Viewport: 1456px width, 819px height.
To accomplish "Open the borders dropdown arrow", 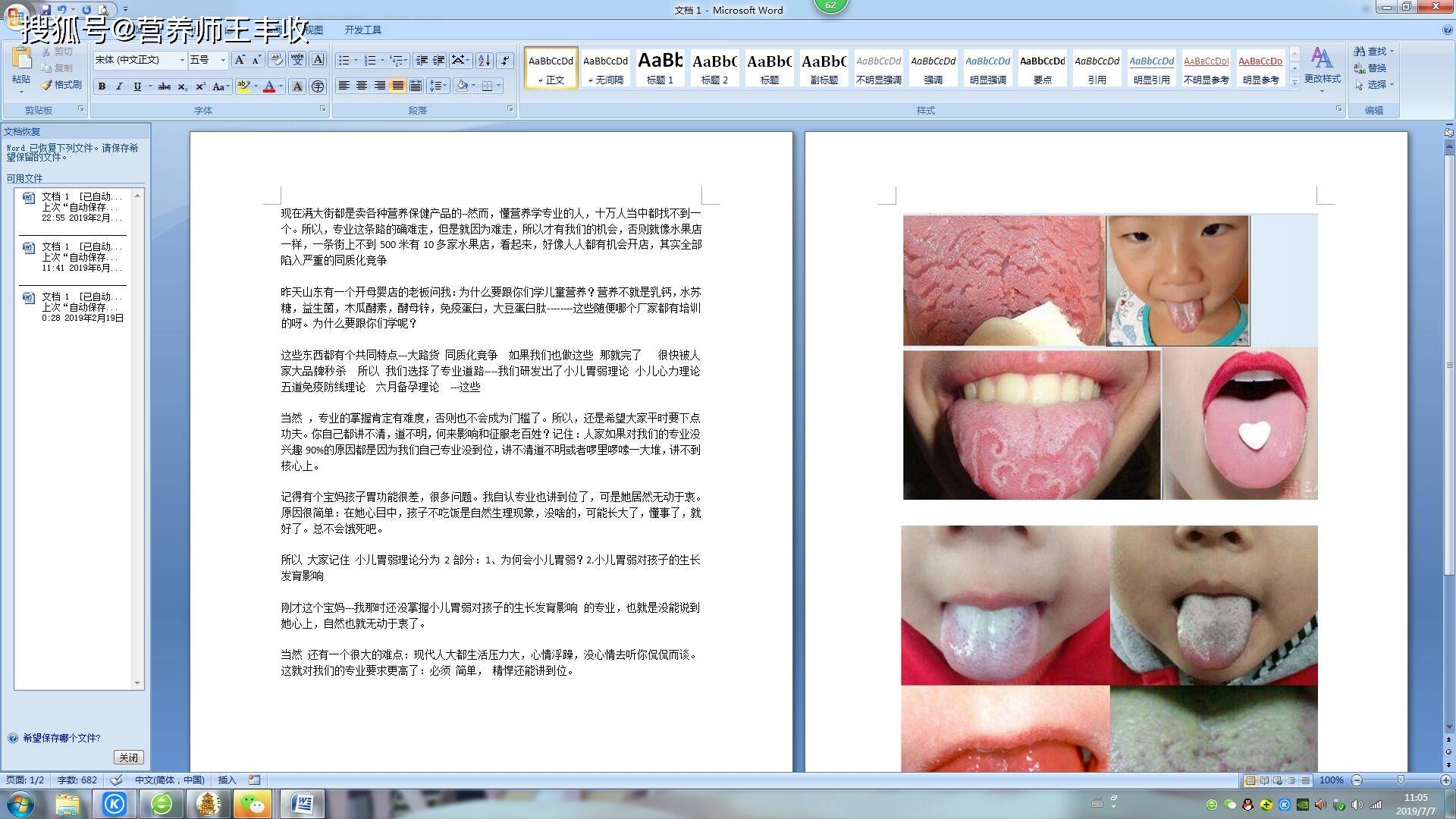I will pyautogui.click(x=499, y=86).
